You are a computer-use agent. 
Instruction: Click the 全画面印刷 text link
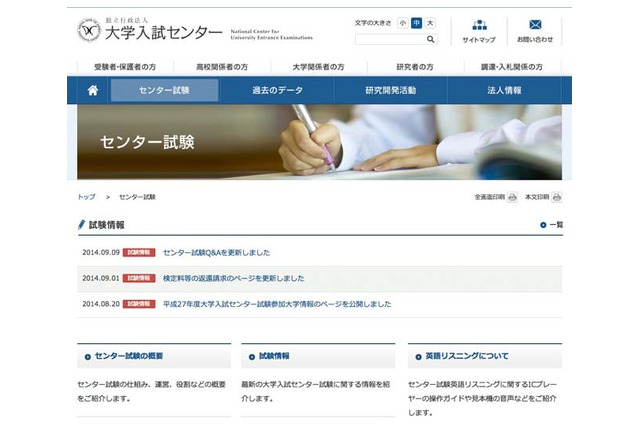coord(489,197)
